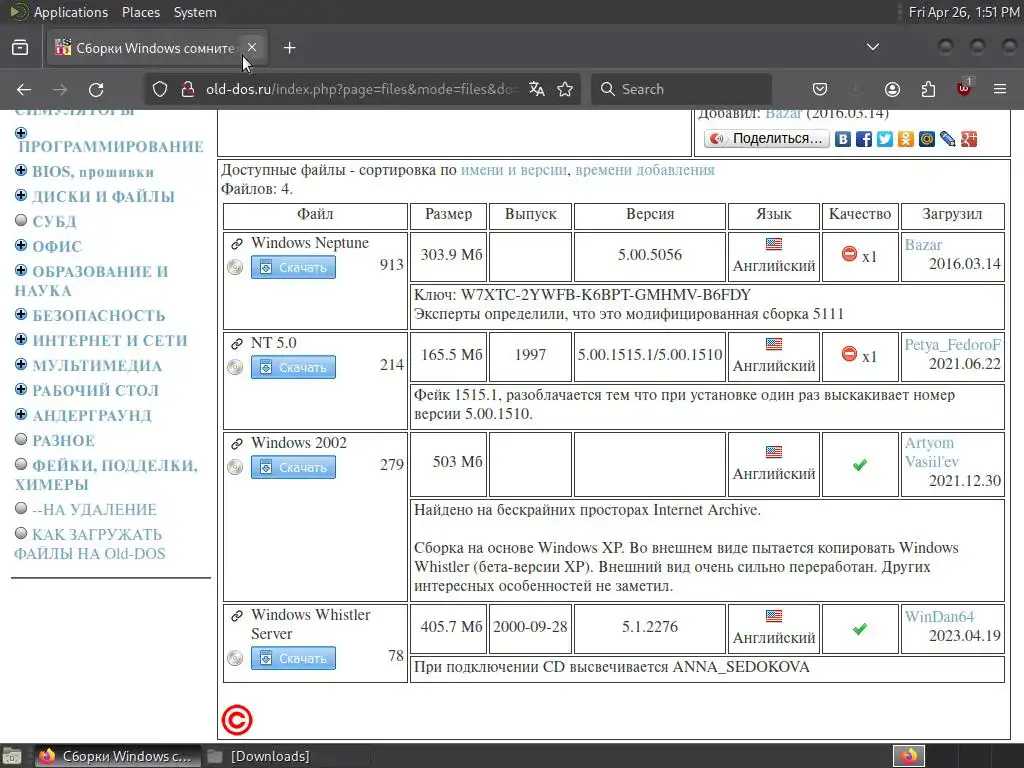Open uploader Petya_FedoroF profile
Screen dimensions: 1024x768
click(x=952, y=345)
